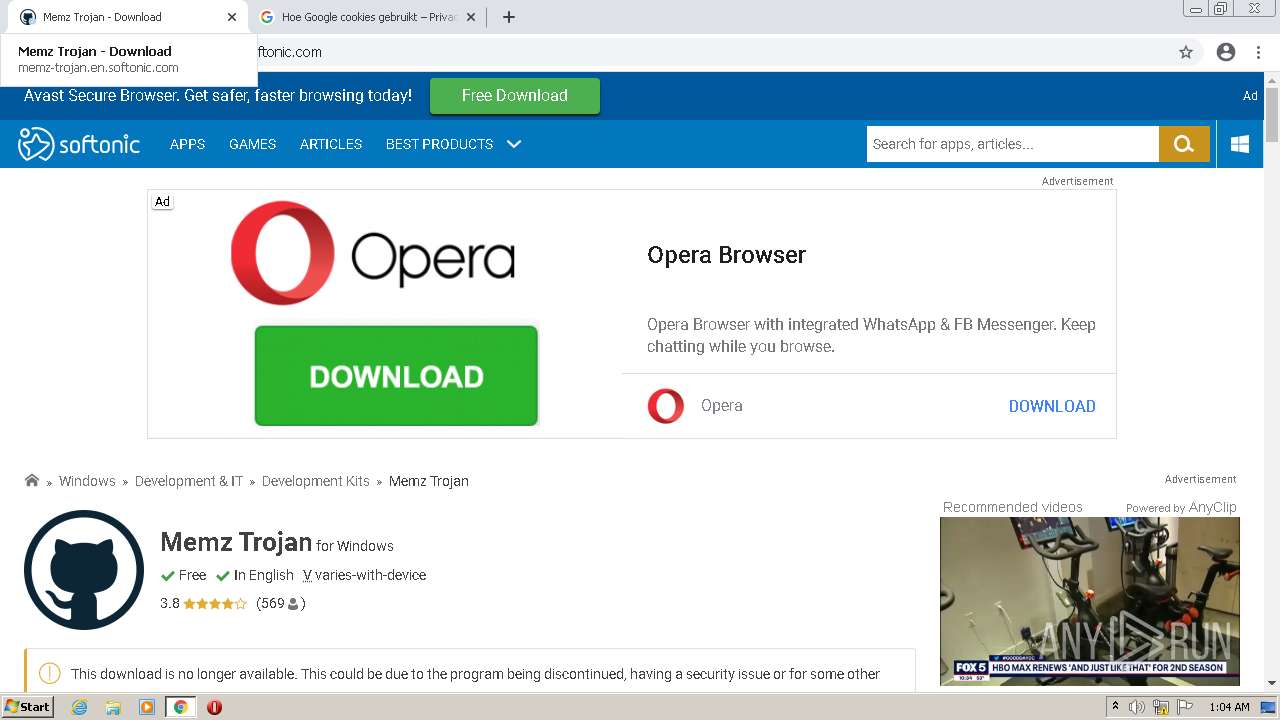Click the orange search magnifier button

1184,144
